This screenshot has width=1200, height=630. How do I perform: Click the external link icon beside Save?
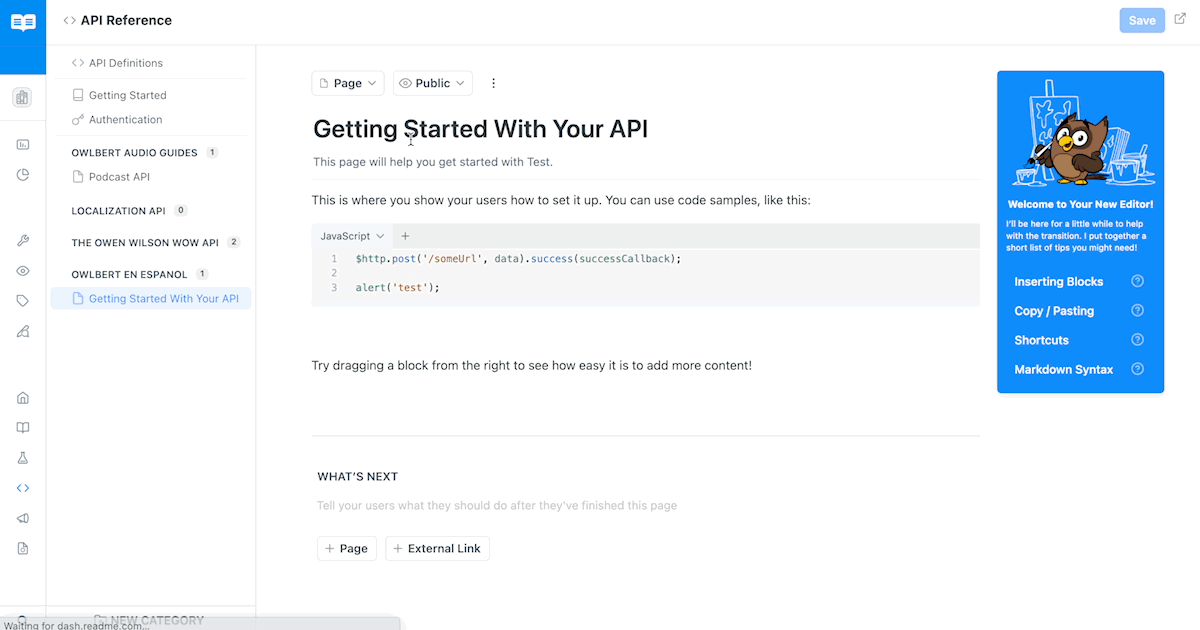[1180, 19]
